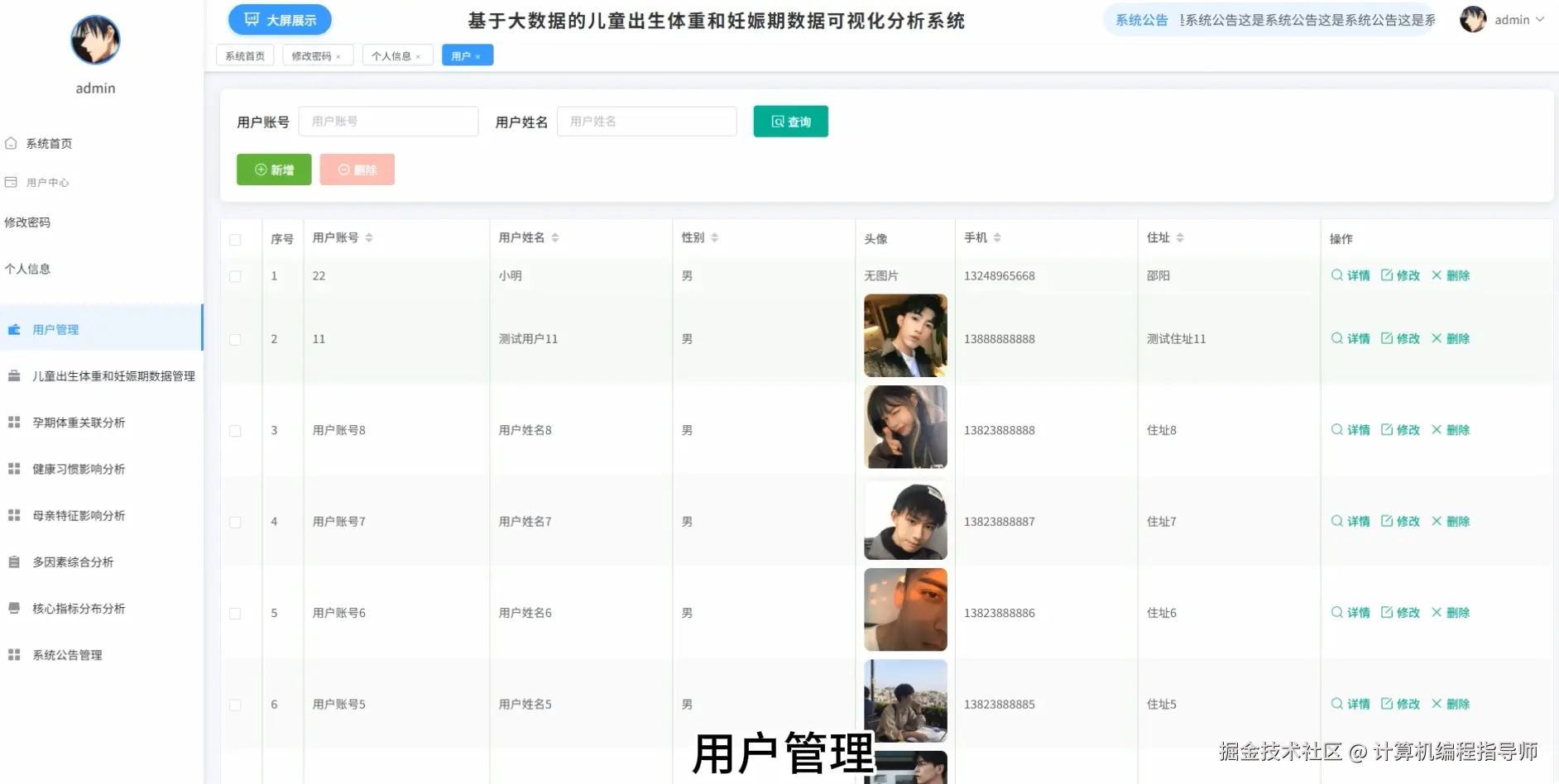This screenshot has width=1559, height=784.
Task: Click the 母亲特征影响分析 grid icon
Action: pyautogui.click(x=14, y=515)
